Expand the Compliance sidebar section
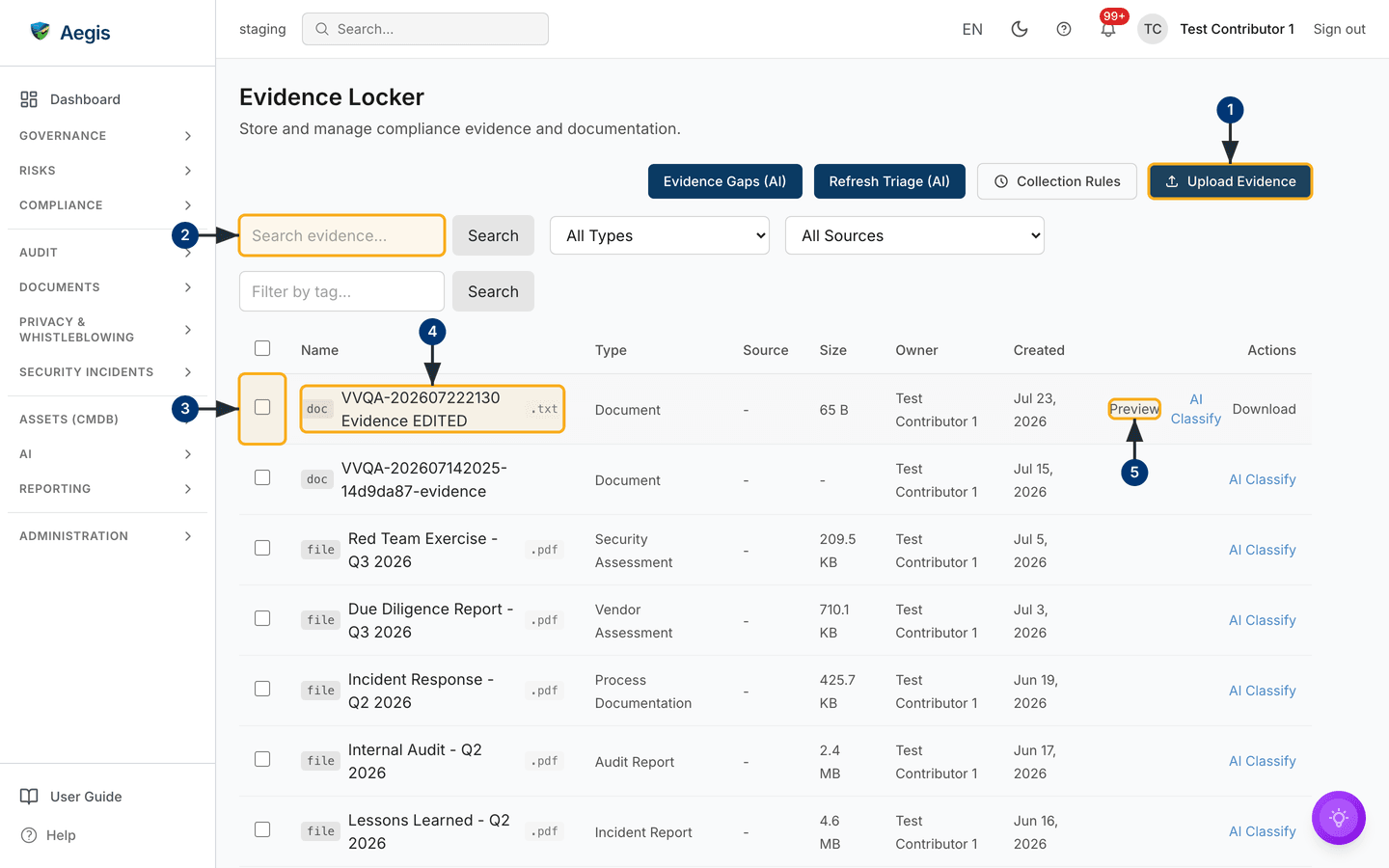 point(106,205)
